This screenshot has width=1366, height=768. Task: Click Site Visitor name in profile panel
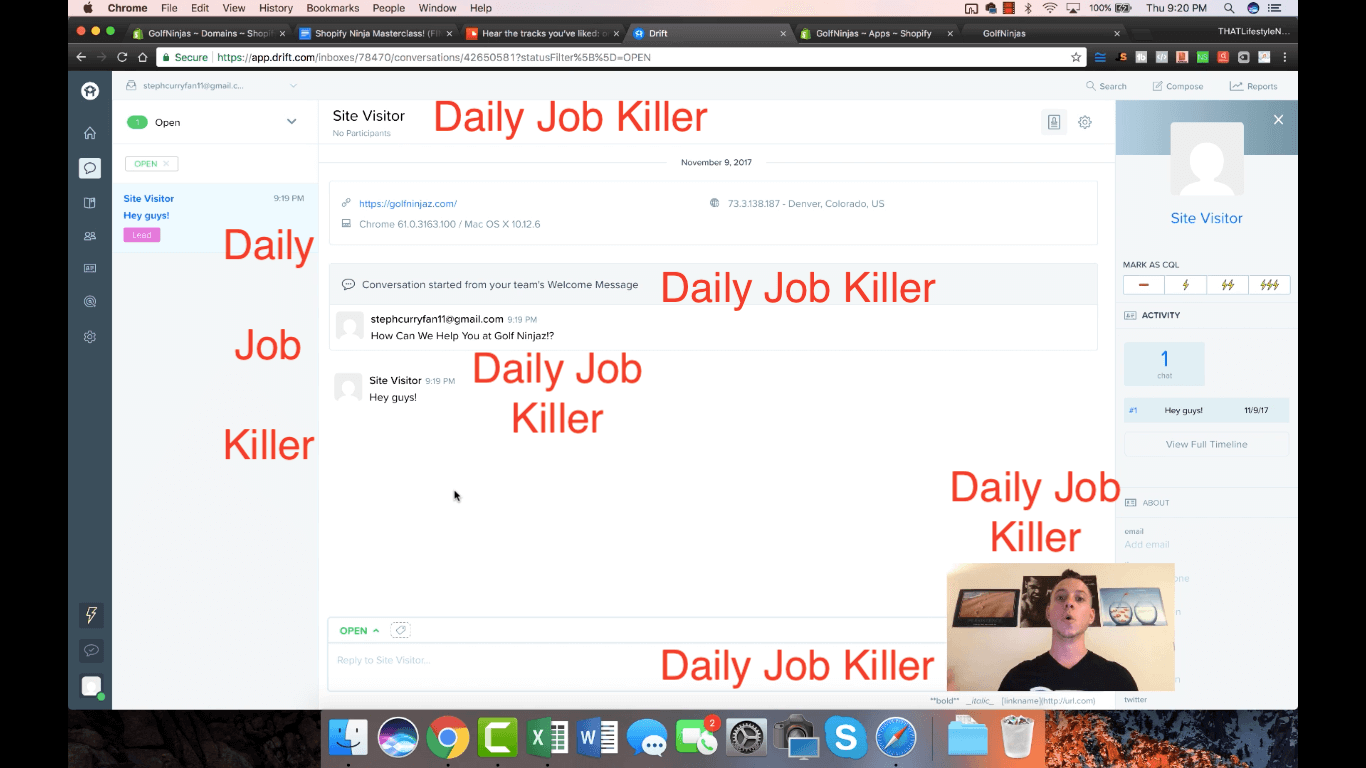click(x=1206, y=218)
